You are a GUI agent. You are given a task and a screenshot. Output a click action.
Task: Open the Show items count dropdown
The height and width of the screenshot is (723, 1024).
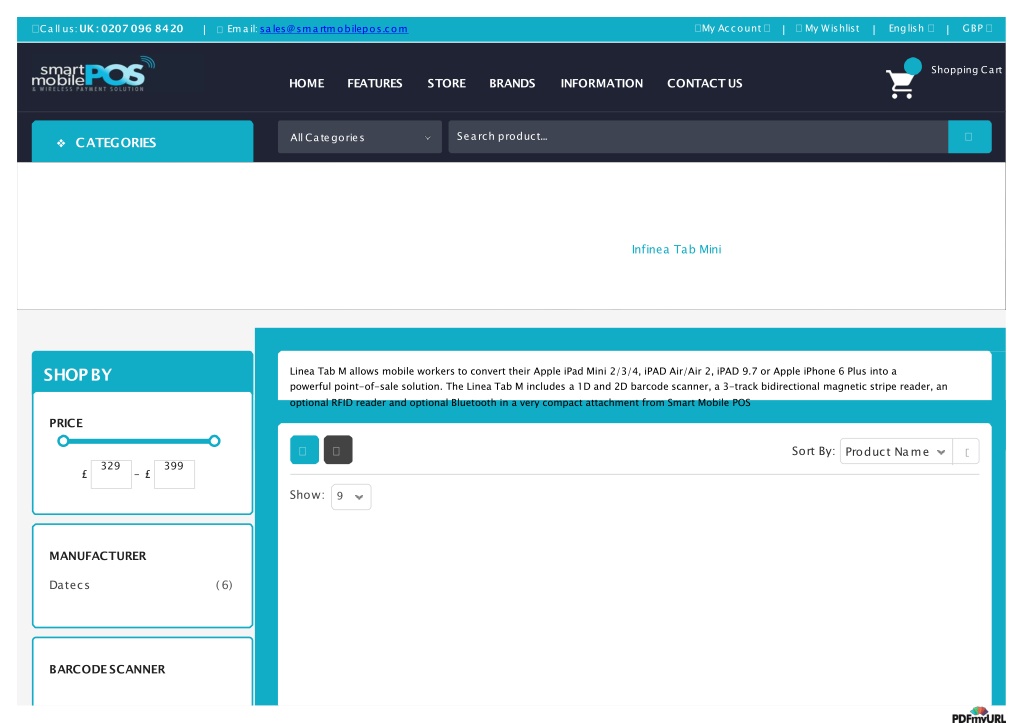pos(351,496)
